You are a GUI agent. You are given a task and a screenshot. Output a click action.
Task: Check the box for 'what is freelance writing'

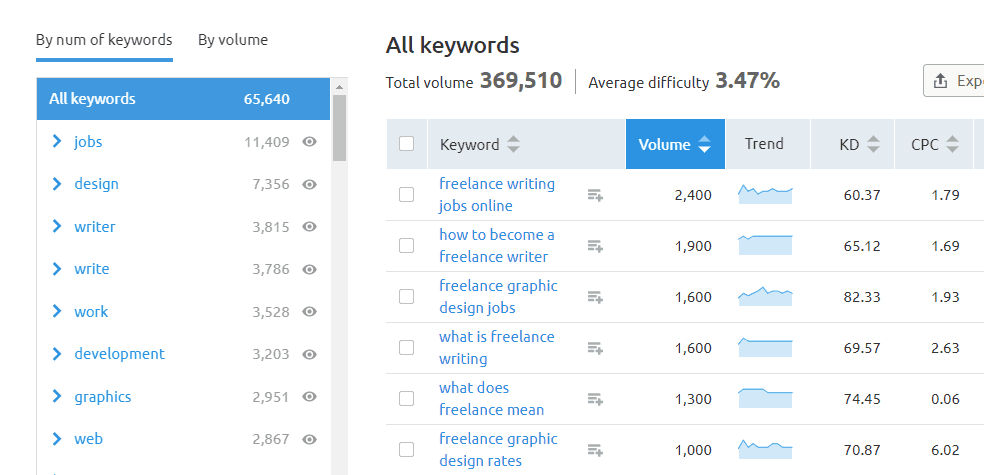pos(407,348)
